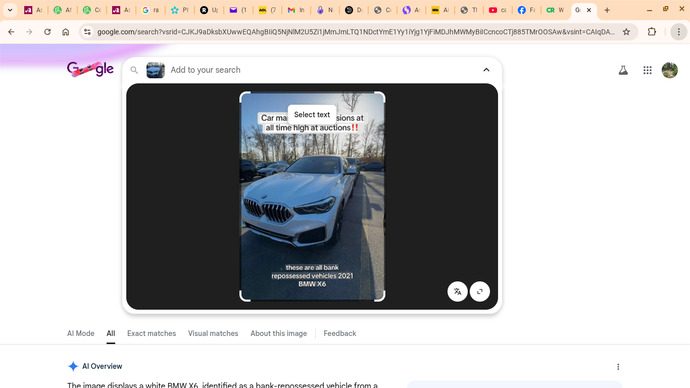
Task: Bookmark this page with the star
Action: pos(626,32)
